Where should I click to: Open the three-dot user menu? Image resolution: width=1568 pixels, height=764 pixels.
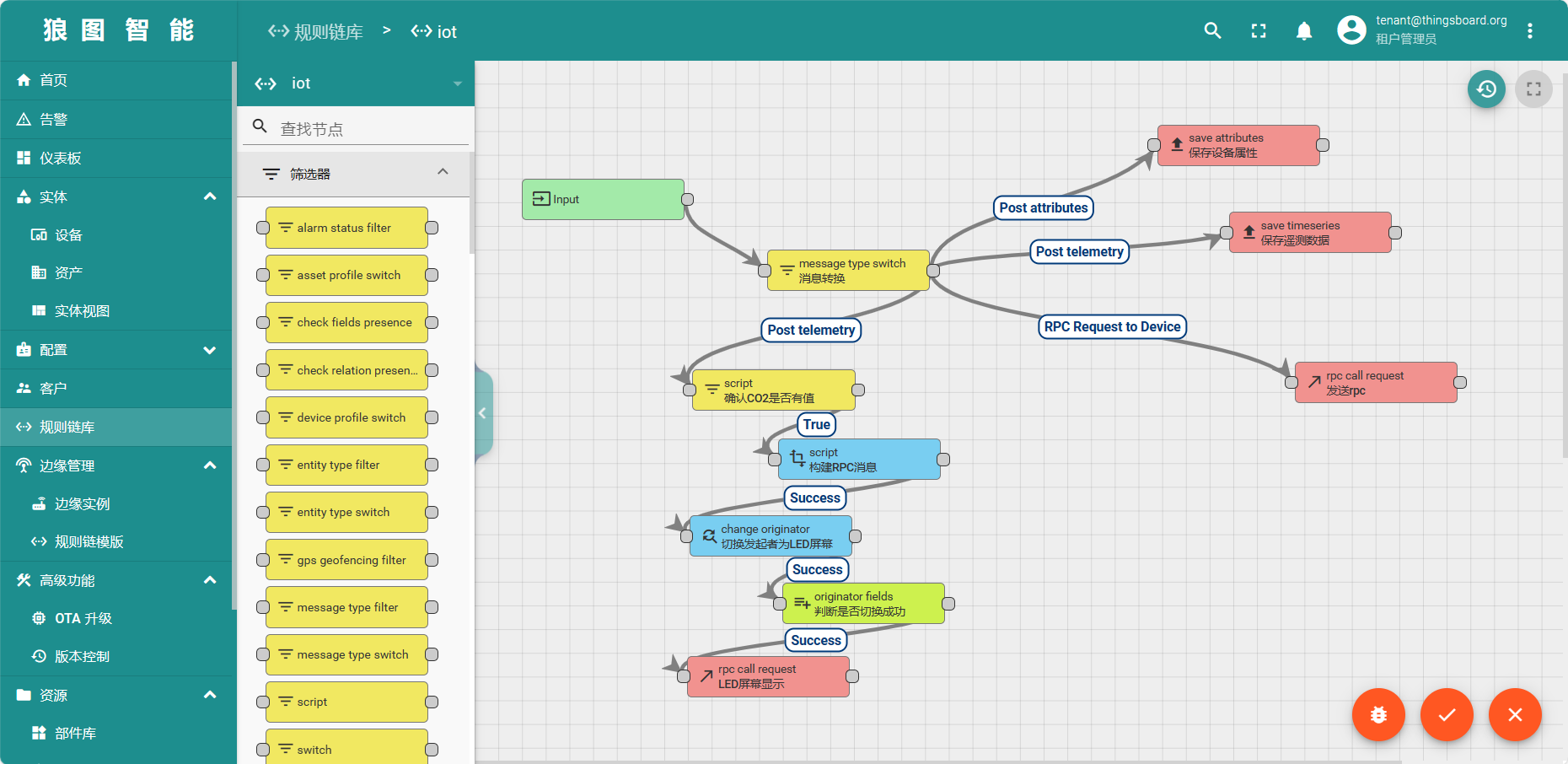[1530, 31]
